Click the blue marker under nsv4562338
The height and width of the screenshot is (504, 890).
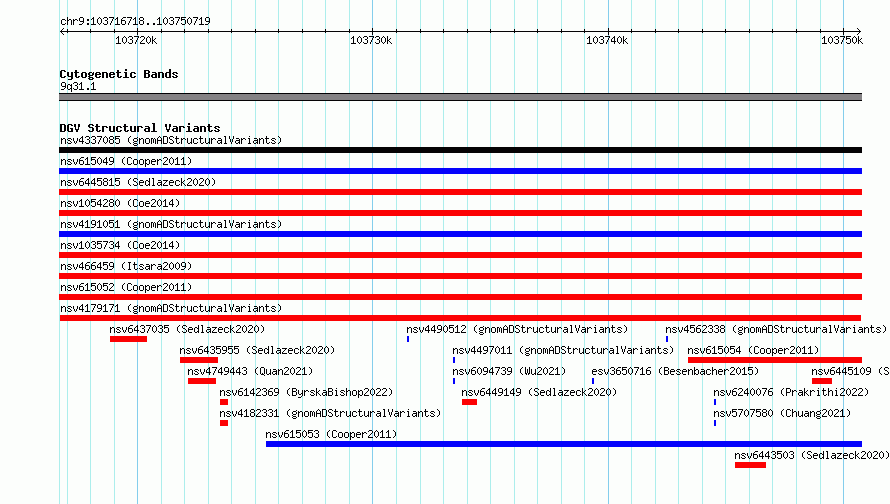tap(667, 339)
